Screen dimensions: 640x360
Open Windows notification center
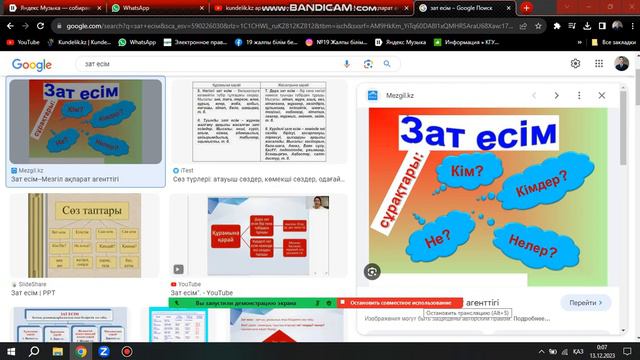[627, 351]
